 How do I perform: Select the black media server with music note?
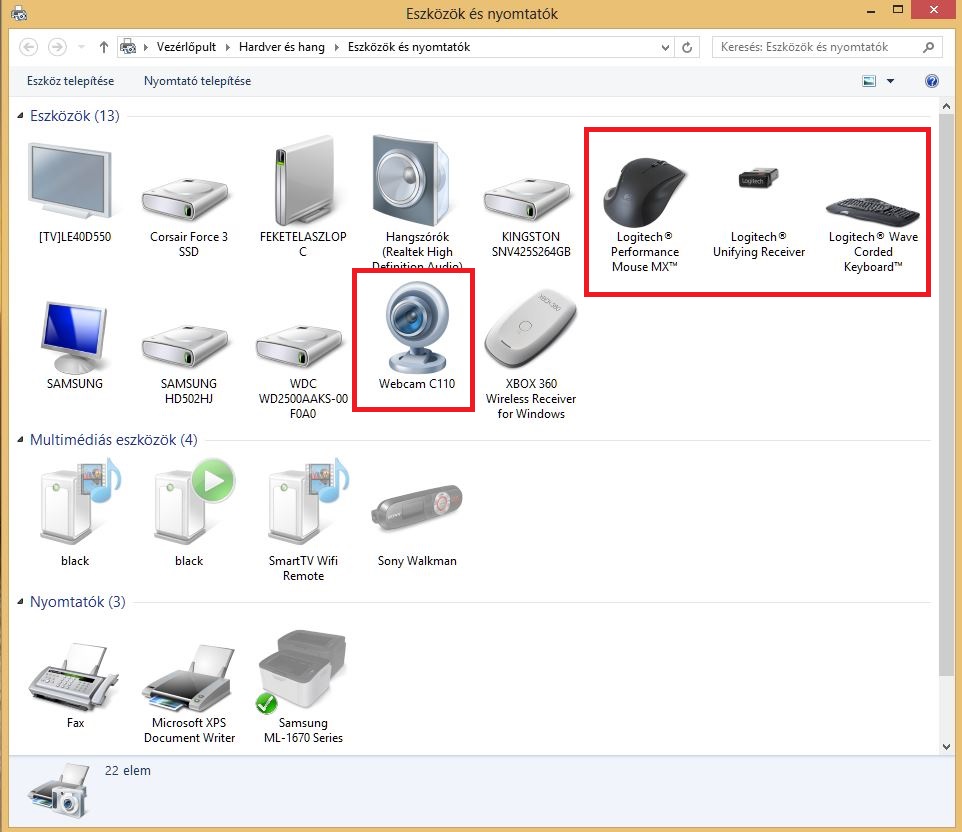pos(80,502)
